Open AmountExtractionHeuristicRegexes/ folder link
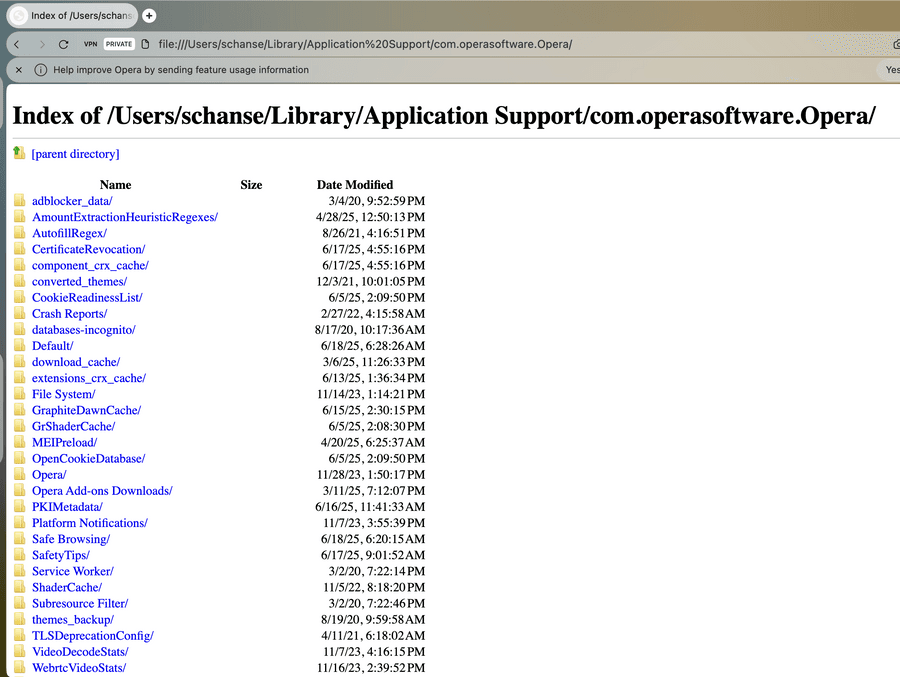 (x=125, y=217)
